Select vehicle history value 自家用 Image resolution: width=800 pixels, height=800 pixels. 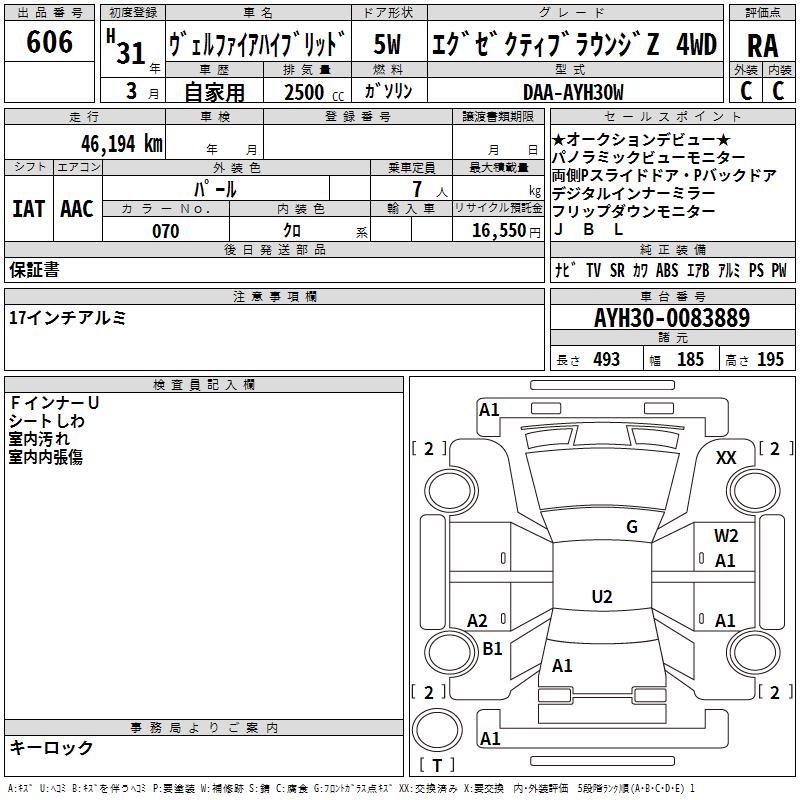click(x=214, y=92)
